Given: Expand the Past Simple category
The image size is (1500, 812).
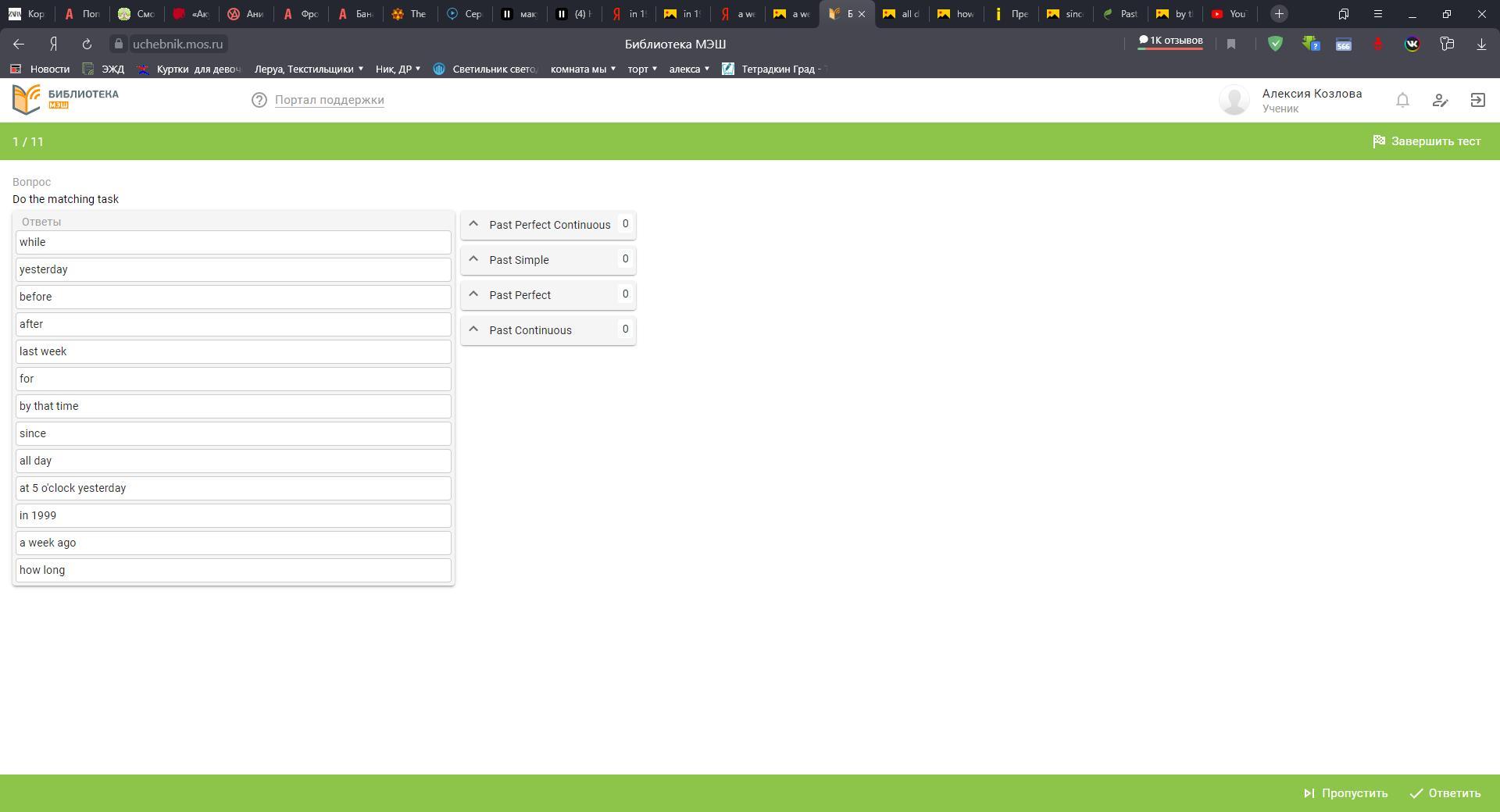Looking at the screenshot, I should click(x=473, y=259).
